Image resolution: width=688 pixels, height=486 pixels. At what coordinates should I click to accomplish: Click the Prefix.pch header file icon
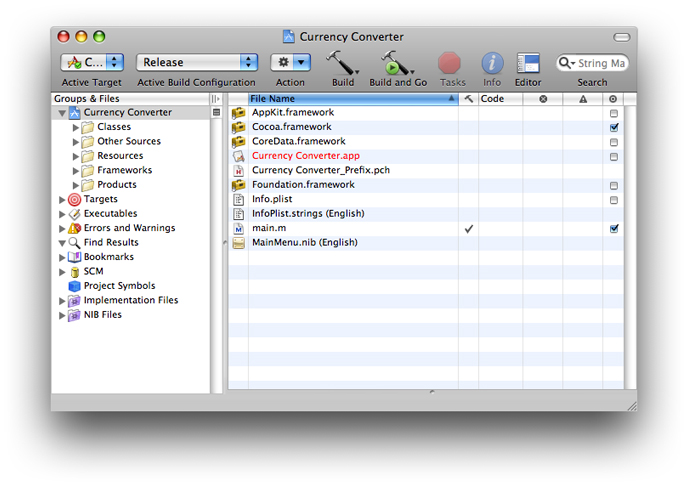(239, 171)
